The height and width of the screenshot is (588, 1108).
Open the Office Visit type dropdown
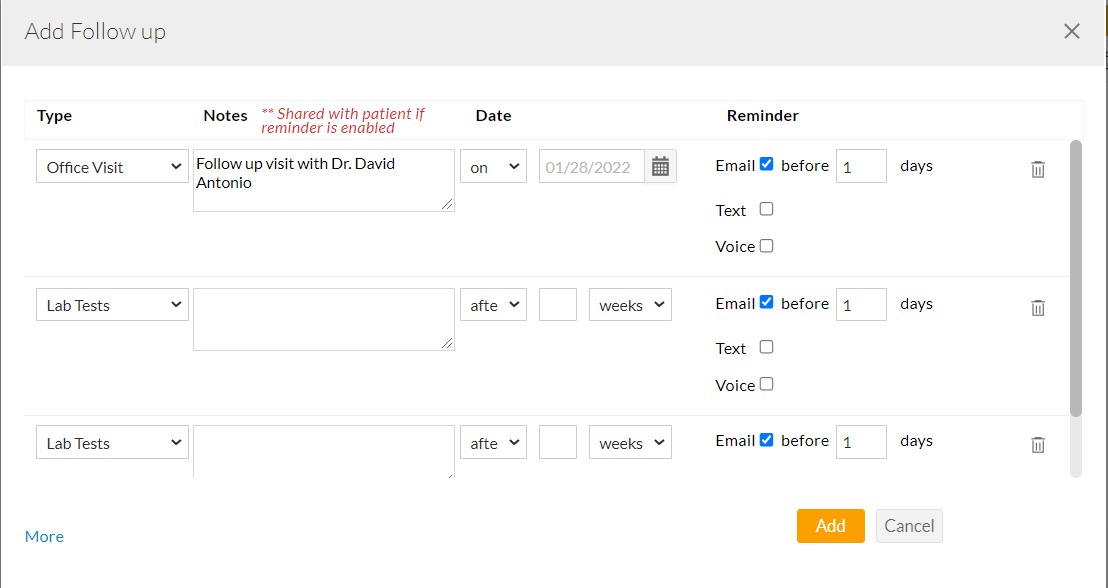click(112, 167)
